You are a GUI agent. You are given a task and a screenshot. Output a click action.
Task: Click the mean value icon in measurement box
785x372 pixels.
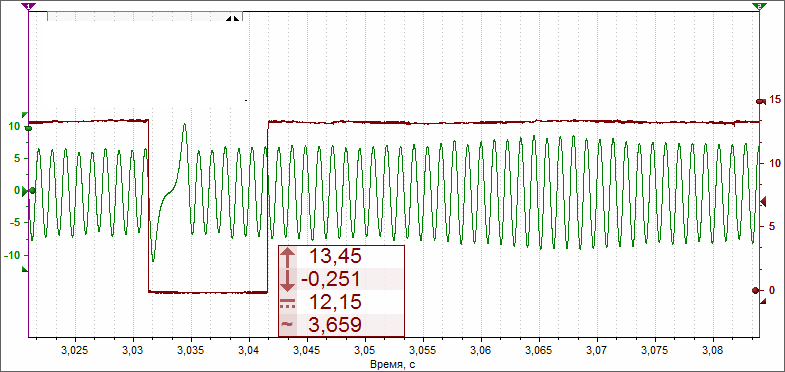288,302
